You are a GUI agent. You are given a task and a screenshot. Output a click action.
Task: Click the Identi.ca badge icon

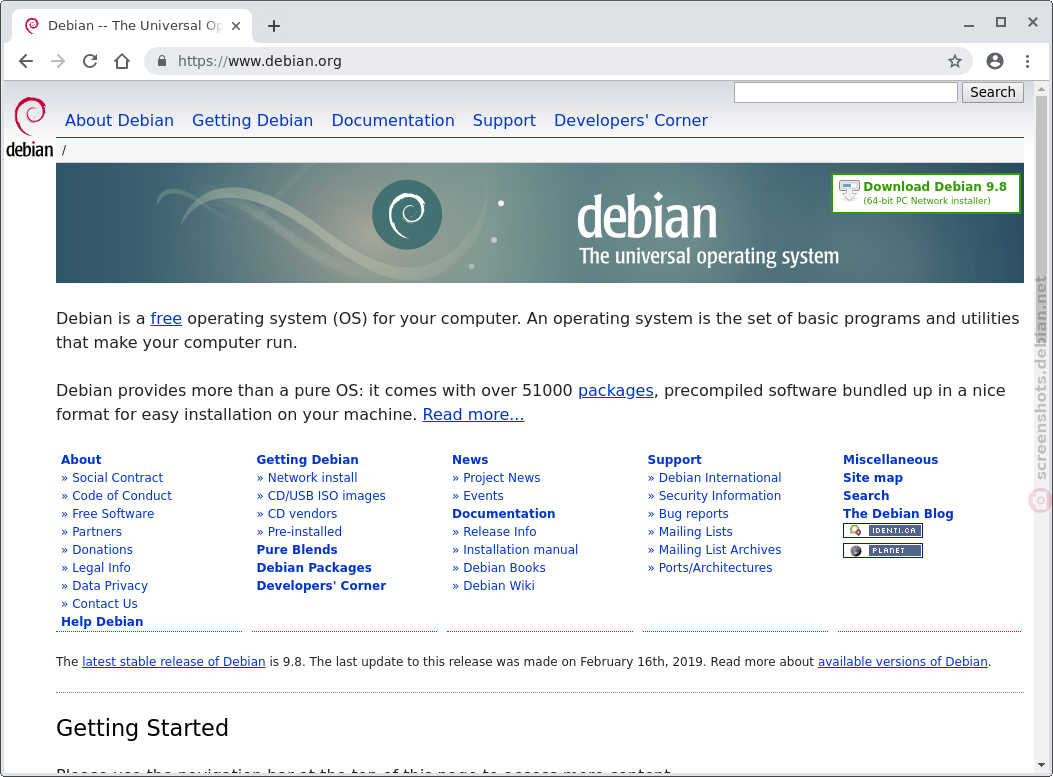pyautogui.click(x=882, y=531)
